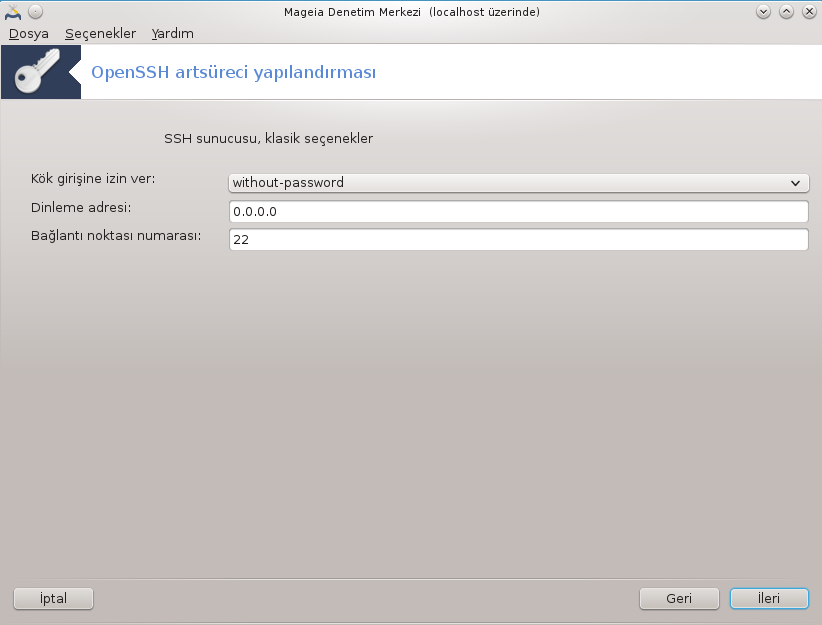Close the Mageia Denetim Merkezi window
822x625 pixels.
pyautogui.click(x=809, y=12)
